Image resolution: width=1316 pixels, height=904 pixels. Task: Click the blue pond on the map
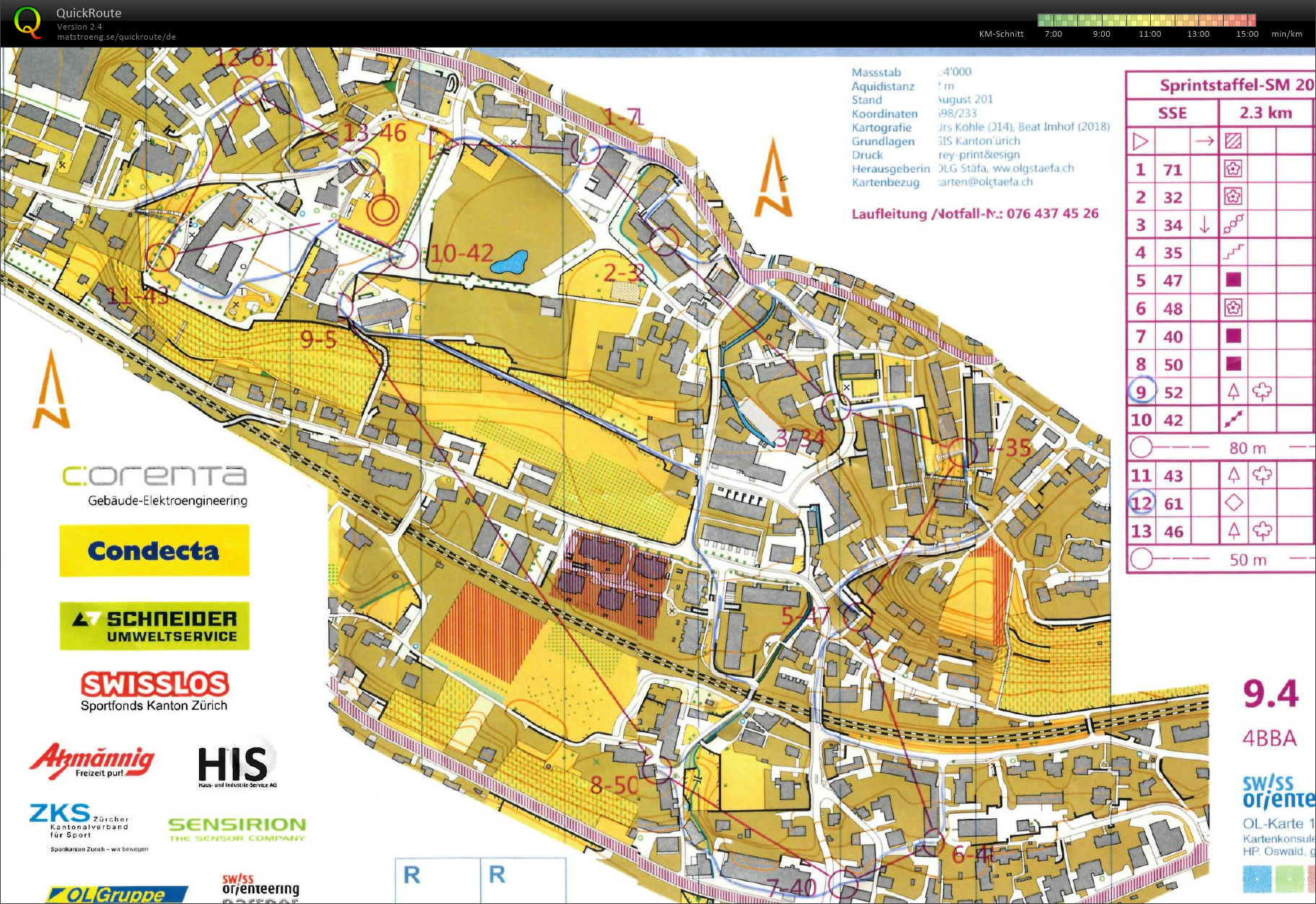pos(509,262)
